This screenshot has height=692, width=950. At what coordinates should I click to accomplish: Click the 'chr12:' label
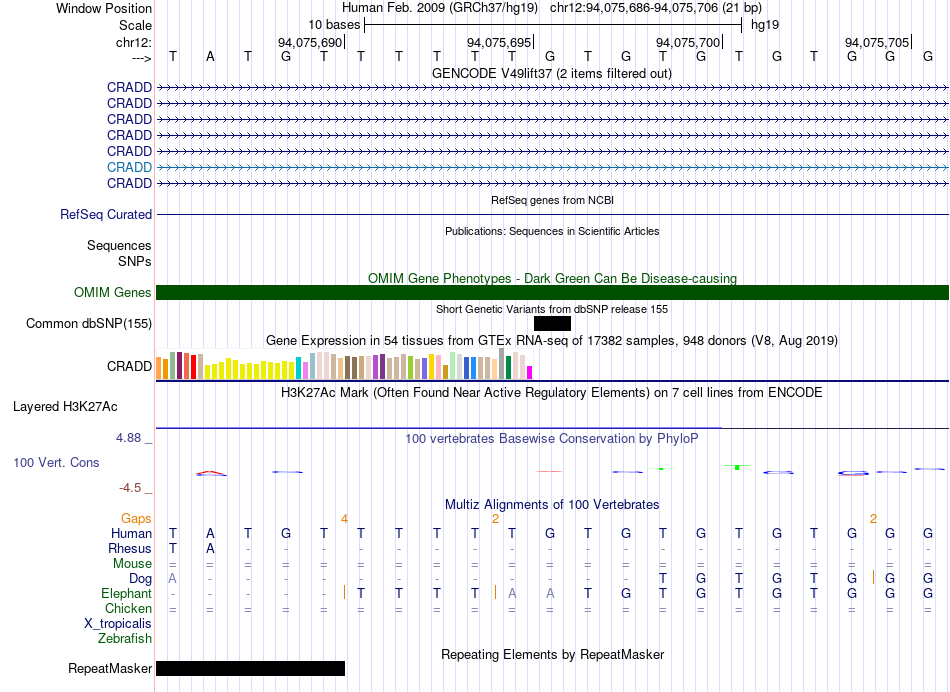[x=133, y=42]
